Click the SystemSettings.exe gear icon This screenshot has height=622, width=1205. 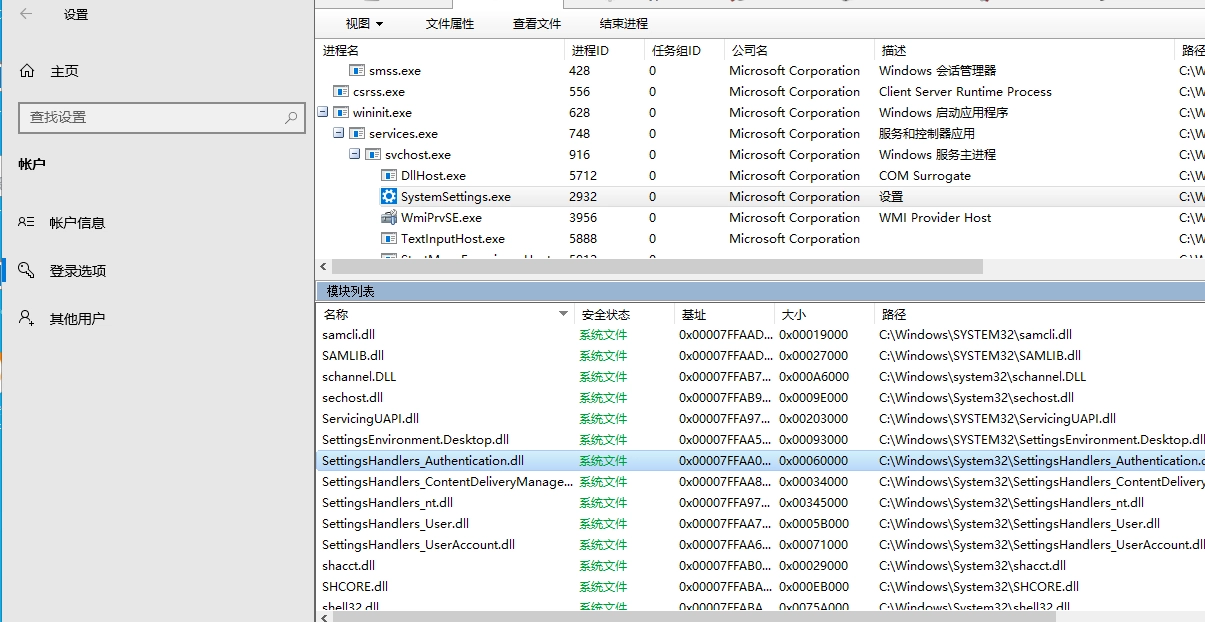pos(389,197)
